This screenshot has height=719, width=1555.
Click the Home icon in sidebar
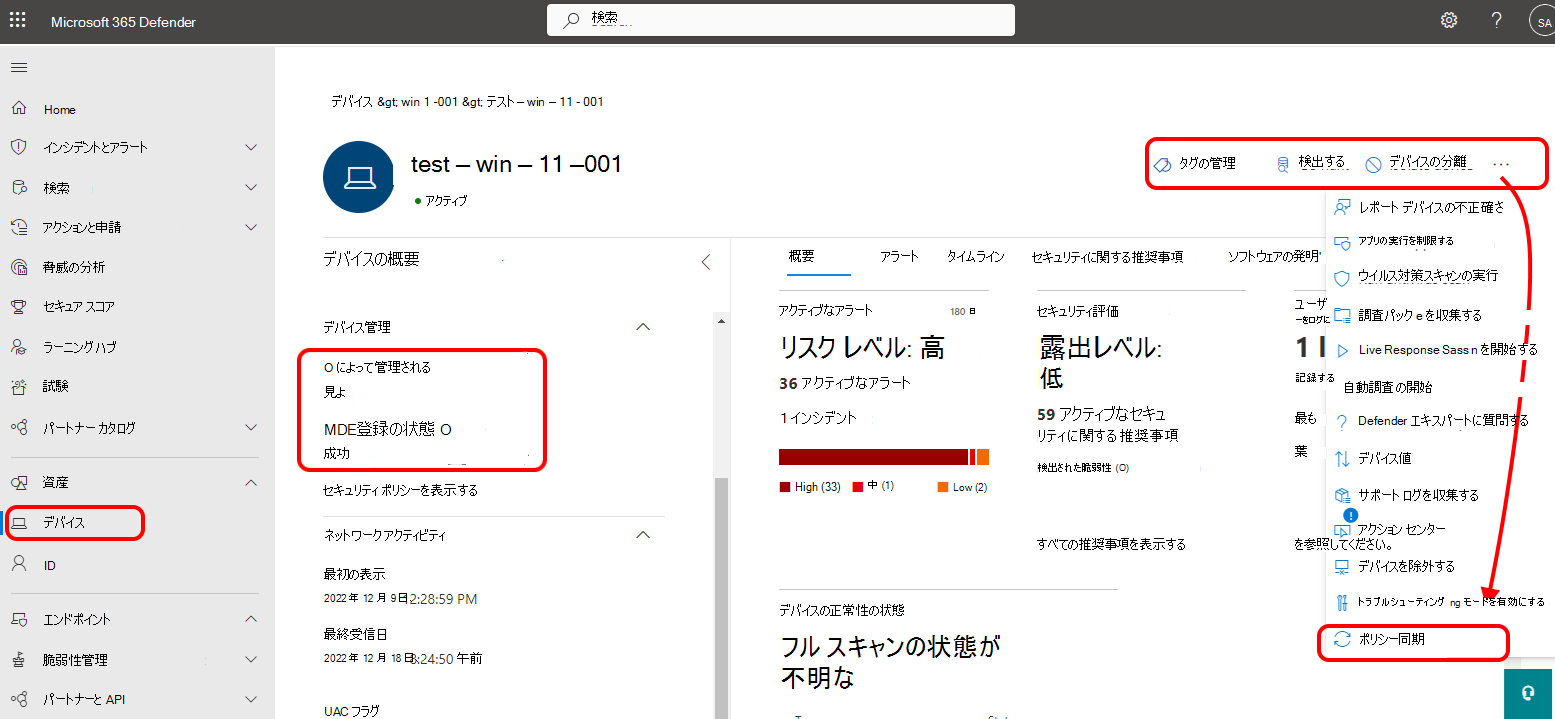[x=19, y=109]
